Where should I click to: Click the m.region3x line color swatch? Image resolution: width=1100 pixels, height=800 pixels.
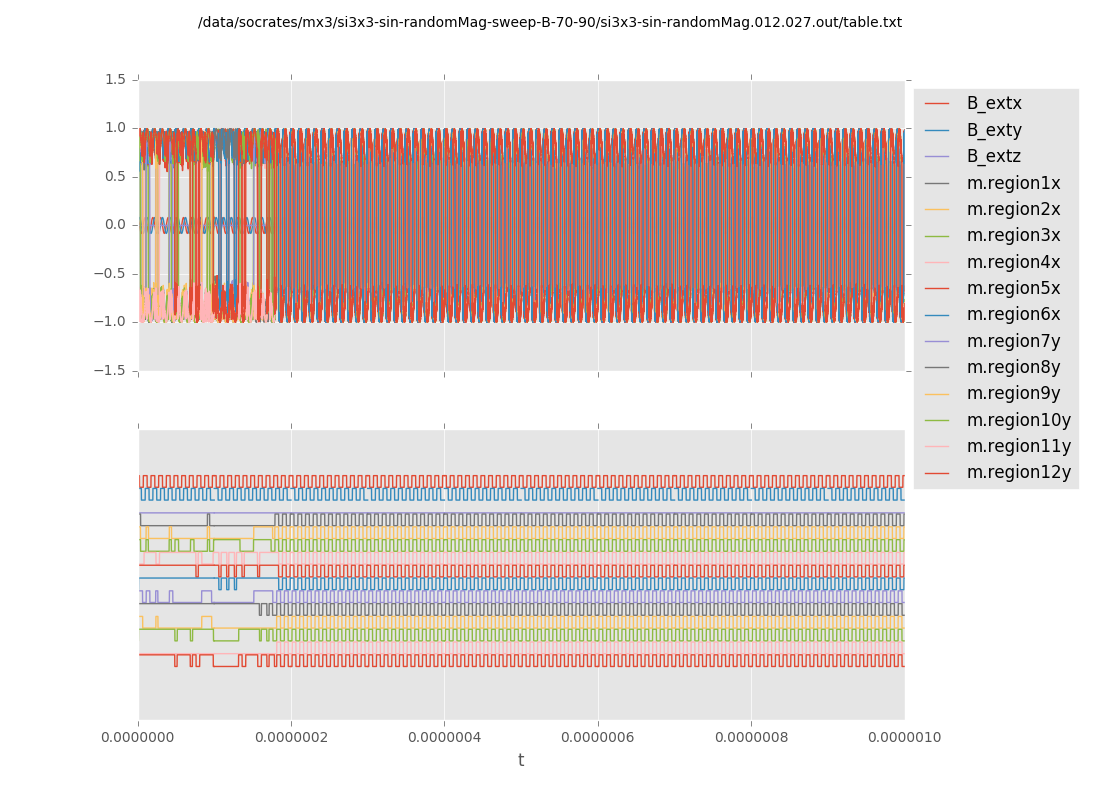pyautogui.click(x=937, y=236)
